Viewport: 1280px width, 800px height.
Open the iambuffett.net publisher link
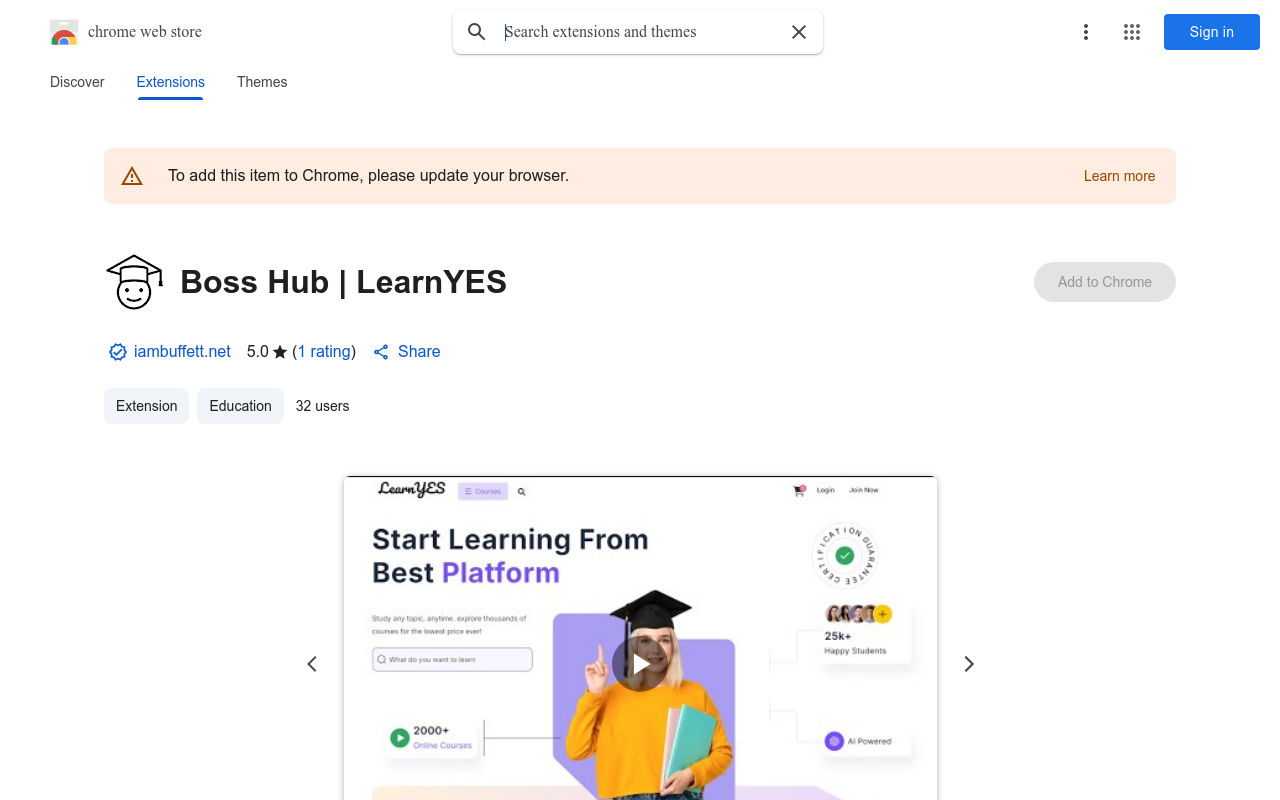point(182,352)
